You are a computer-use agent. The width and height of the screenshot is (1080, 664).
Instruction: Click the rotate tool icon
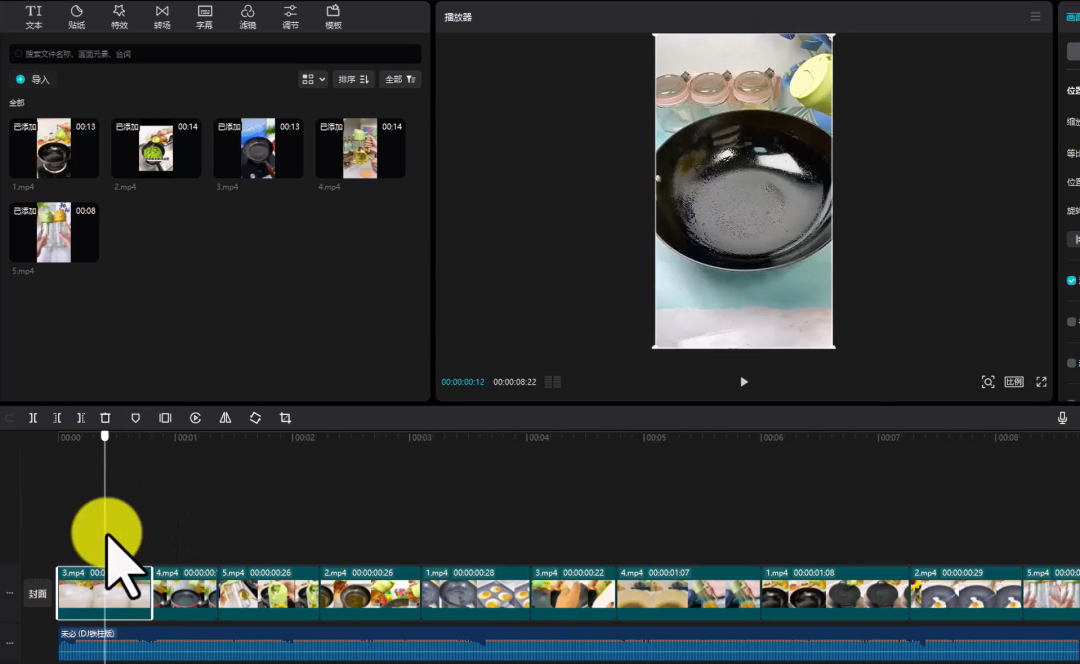pos(256,418)
